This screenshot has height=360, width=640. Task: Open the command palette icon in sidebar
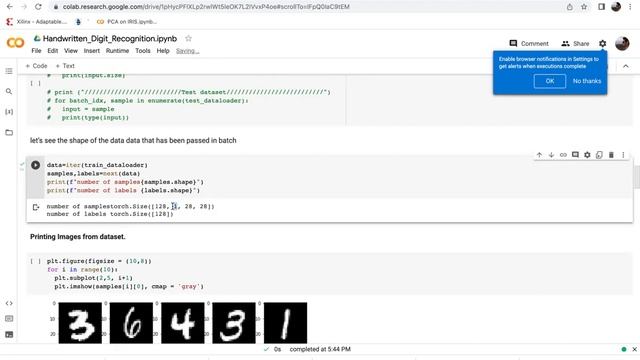(9, 319)
